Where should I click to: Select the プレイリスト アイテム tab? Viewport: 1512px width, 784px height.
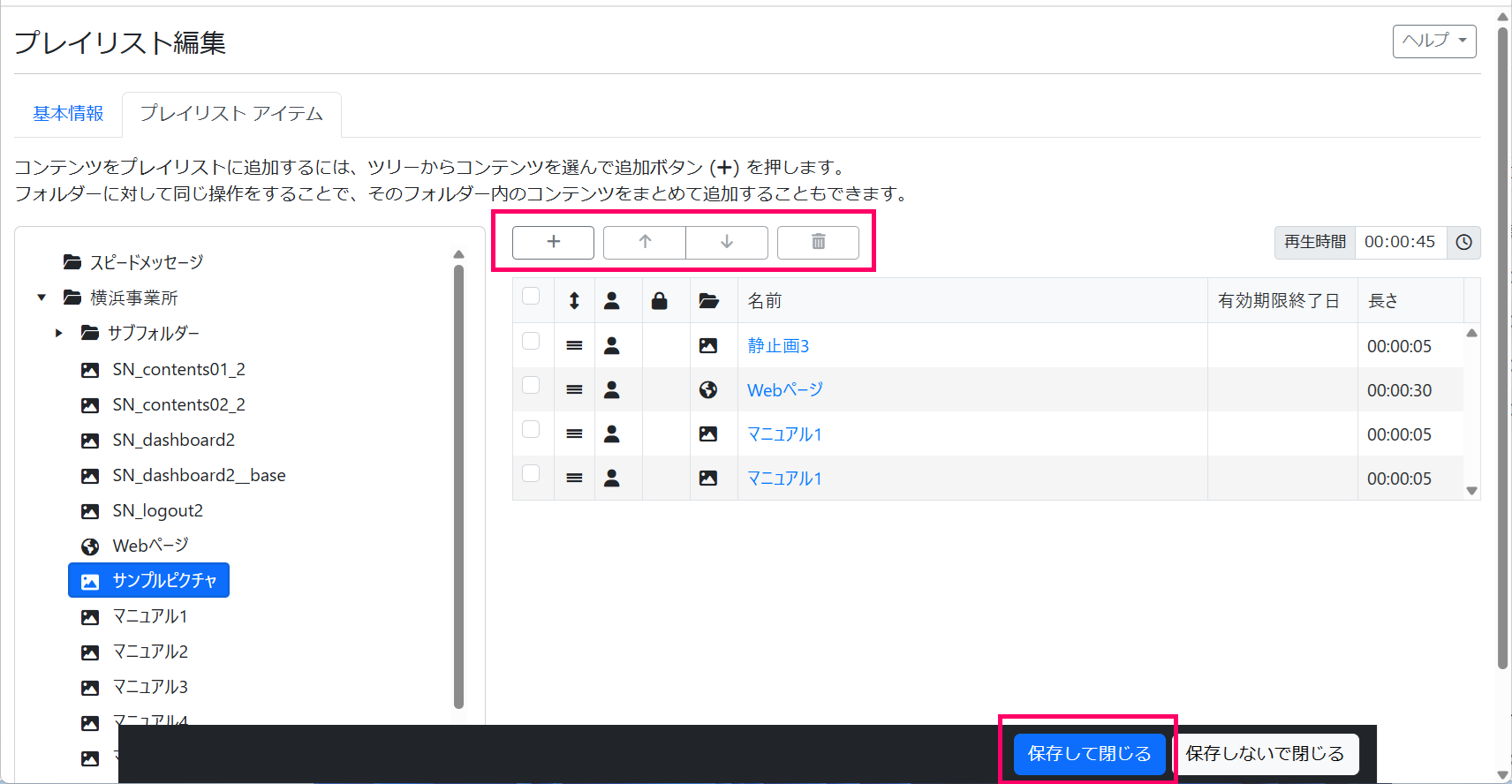231,114
